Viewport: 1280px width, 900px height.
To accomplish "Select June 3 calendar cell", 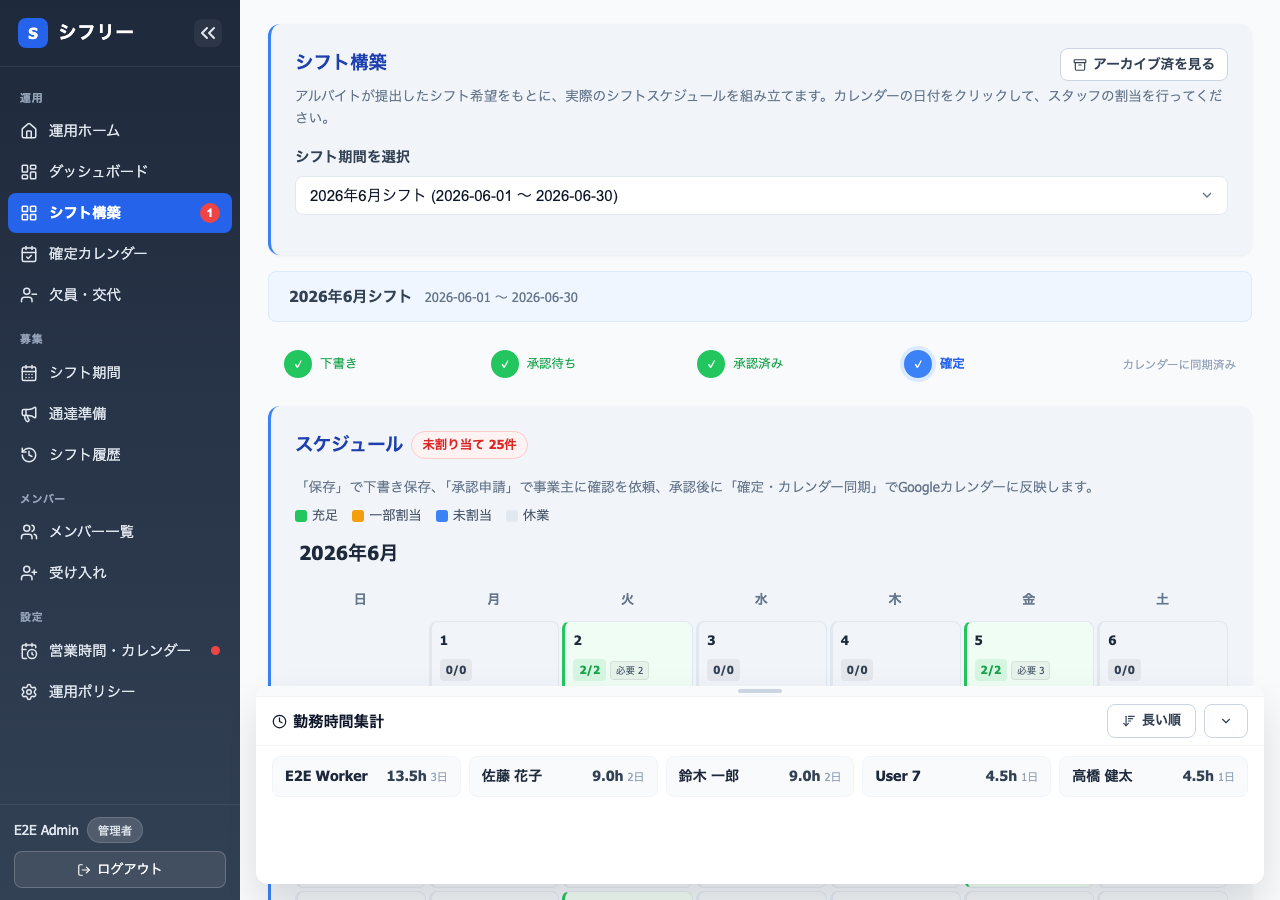I will 762,654.
